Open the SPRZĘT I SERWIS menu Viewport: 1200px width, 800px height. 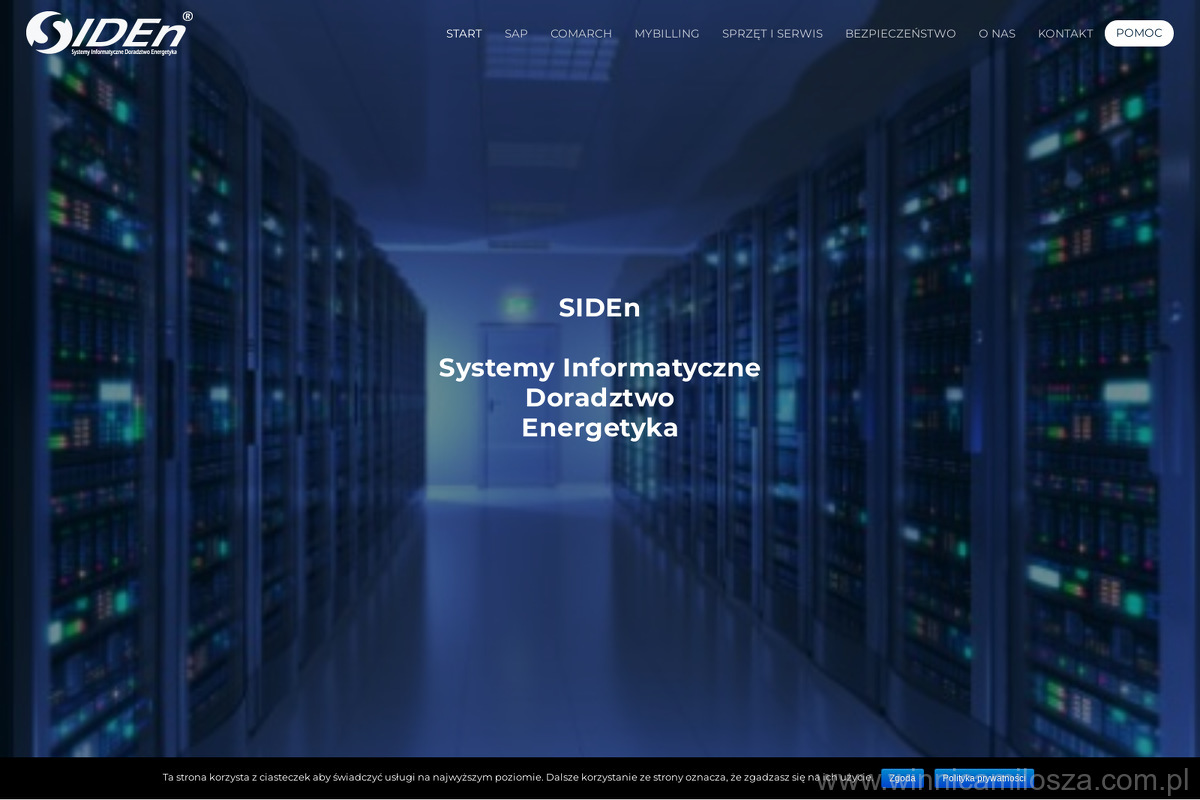(772, 33)
